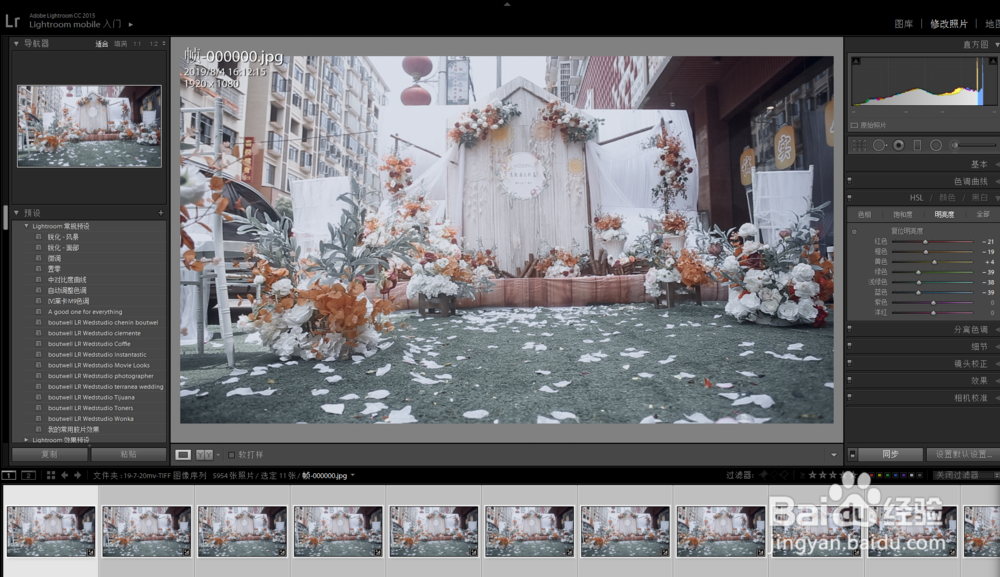Image resolution: width=1000 pixels, height=577 pixels.
Task: Toggle split toning 分离色调 panel switch
Action: click(849, 330)
